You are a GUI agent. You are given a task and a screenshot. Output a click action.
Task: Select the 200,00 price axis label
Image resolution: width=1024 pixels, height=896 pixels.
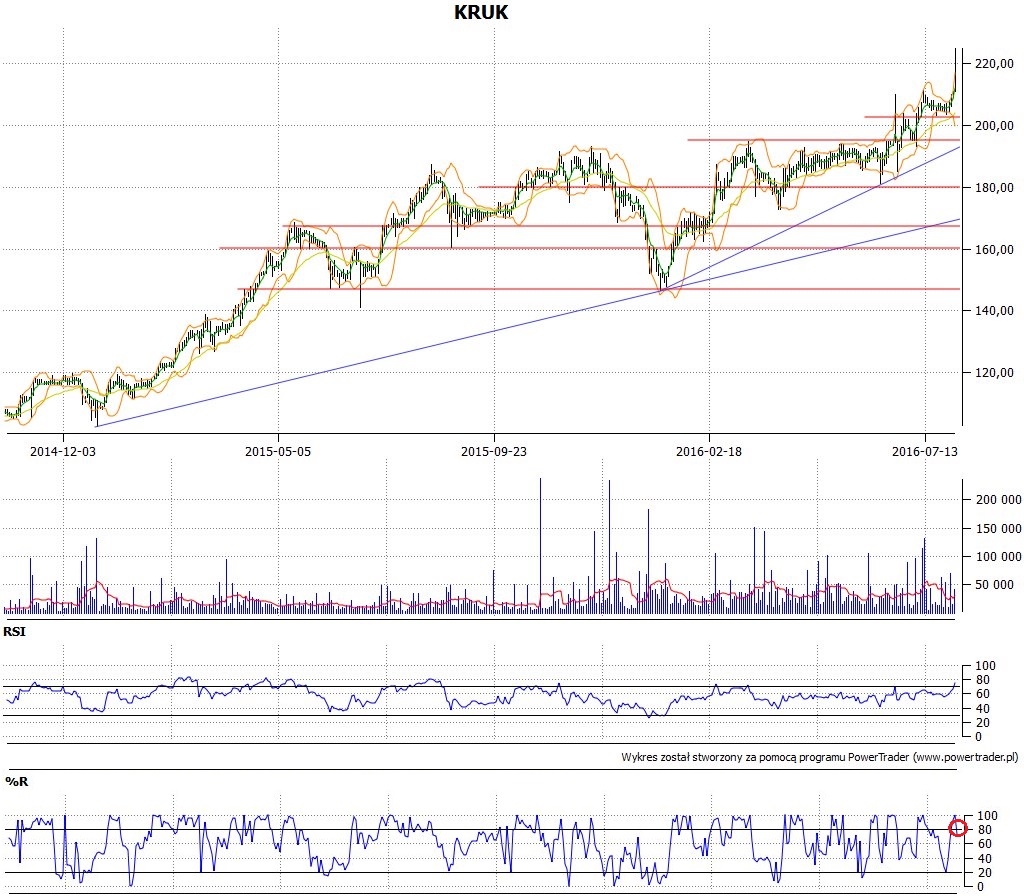[x=994, y=125]
